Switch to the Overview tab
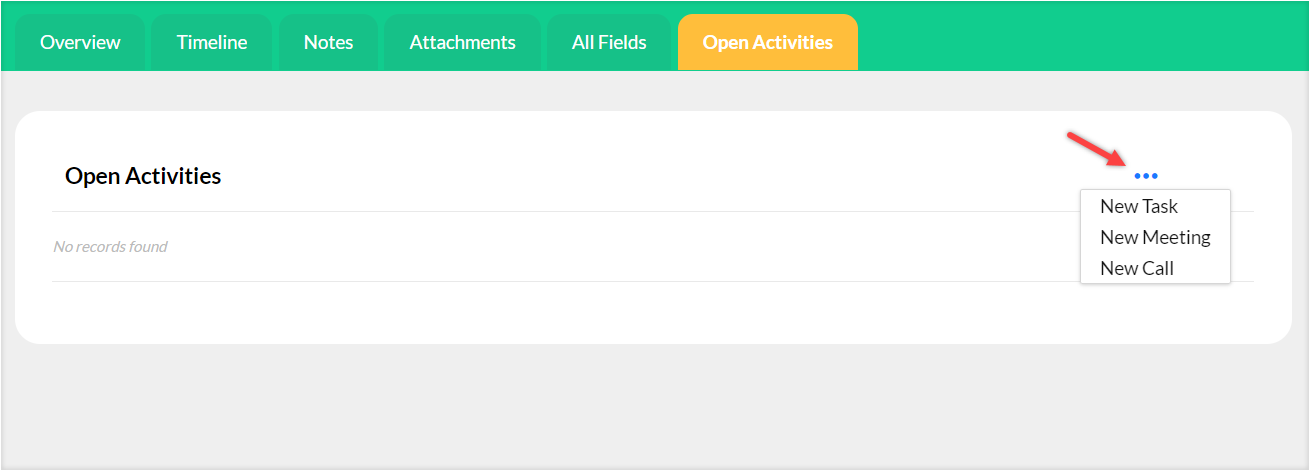 pos(80,43)
